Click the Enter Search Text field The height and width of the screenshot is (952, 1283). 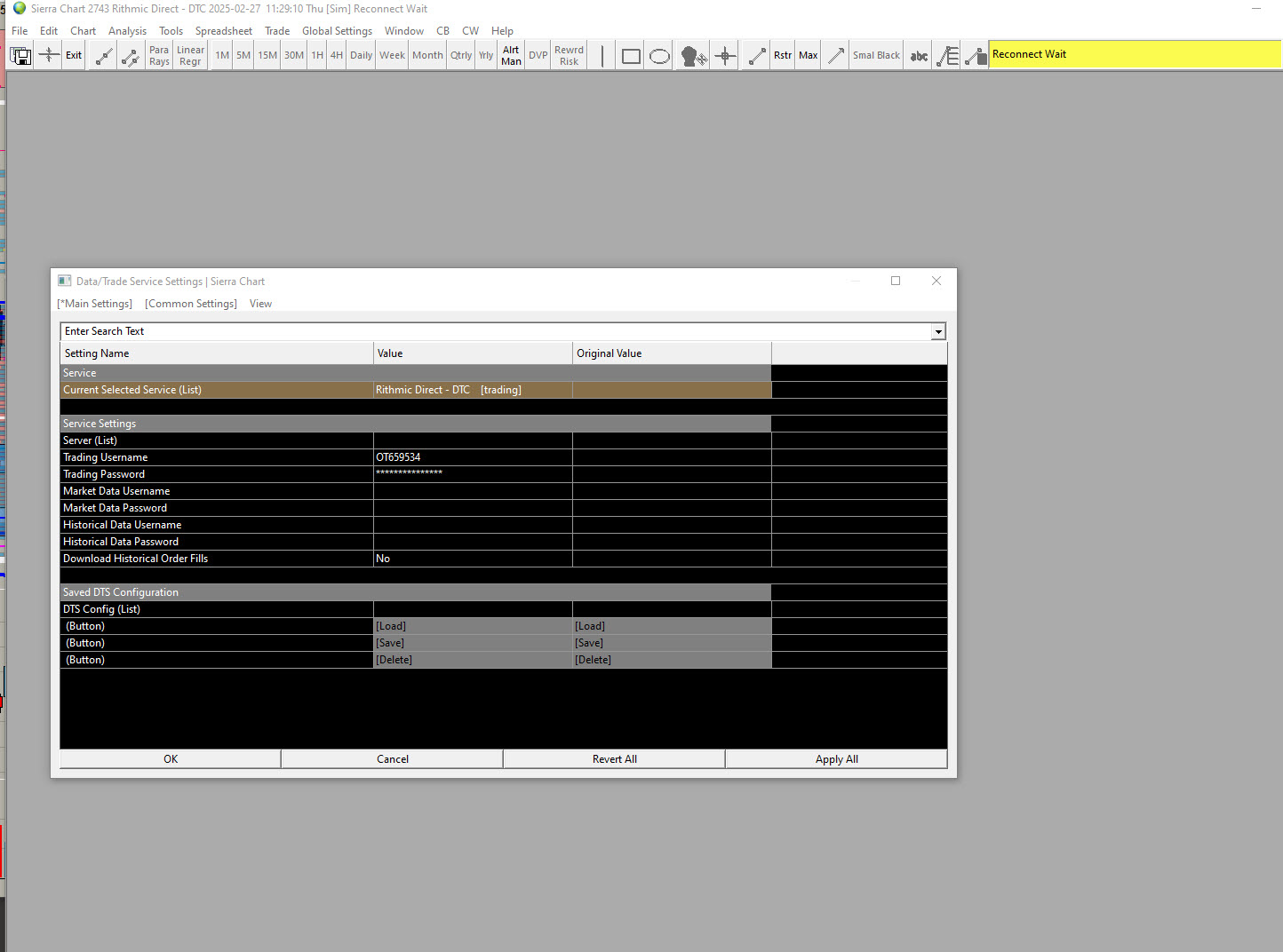tap(496, 331)
